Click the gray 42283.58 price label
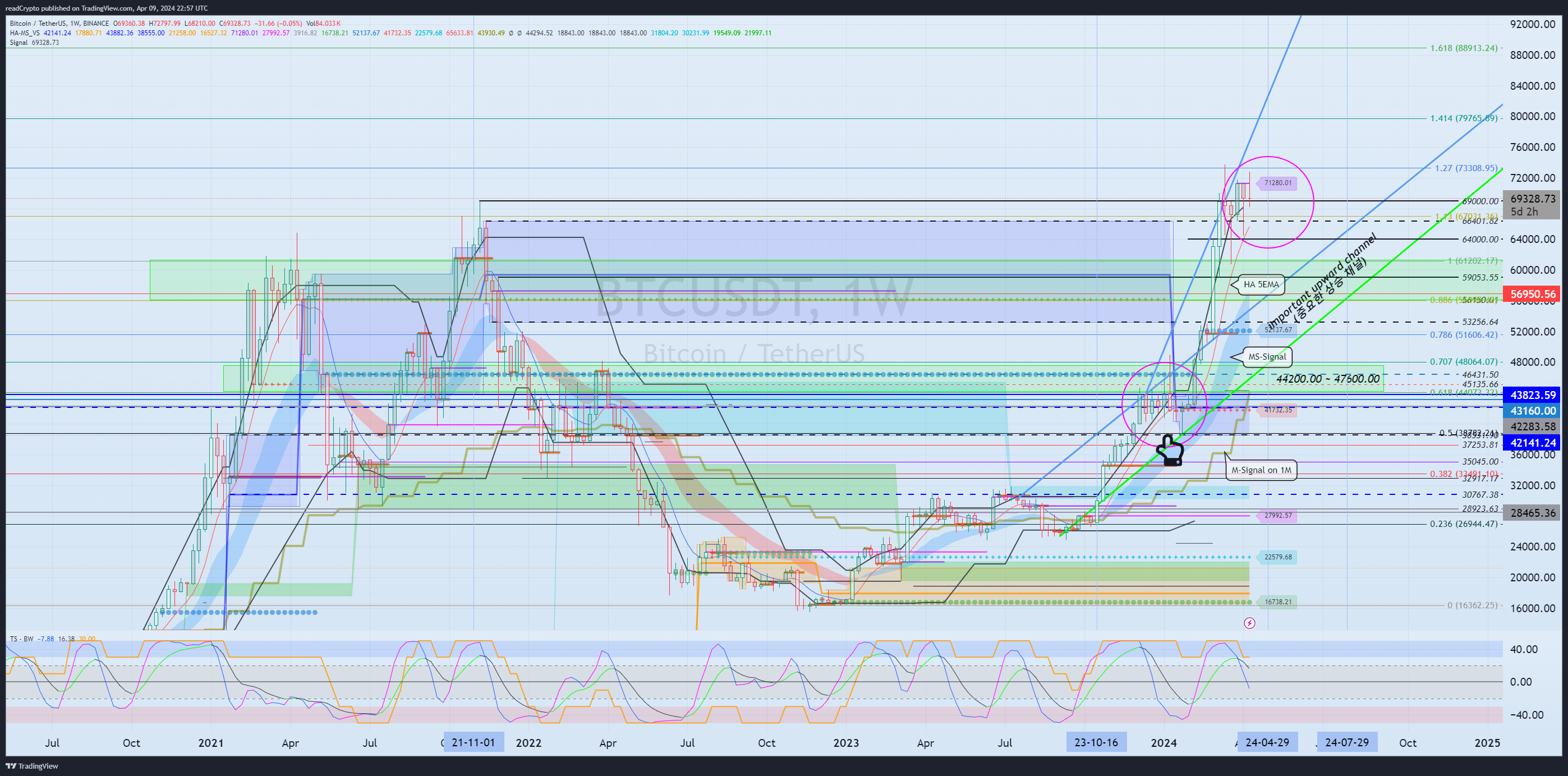Image resolution: width=1568 pixels, height=776 pixels. click(x=1533, y=426)
